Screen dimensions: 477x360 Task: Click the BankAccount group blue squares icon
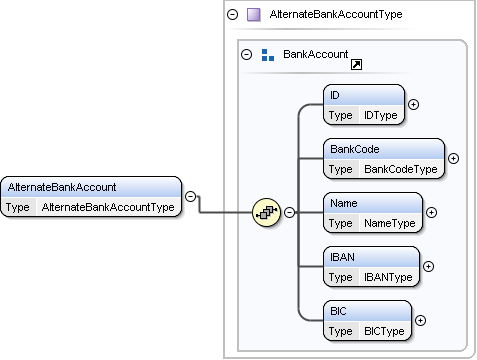268,55
